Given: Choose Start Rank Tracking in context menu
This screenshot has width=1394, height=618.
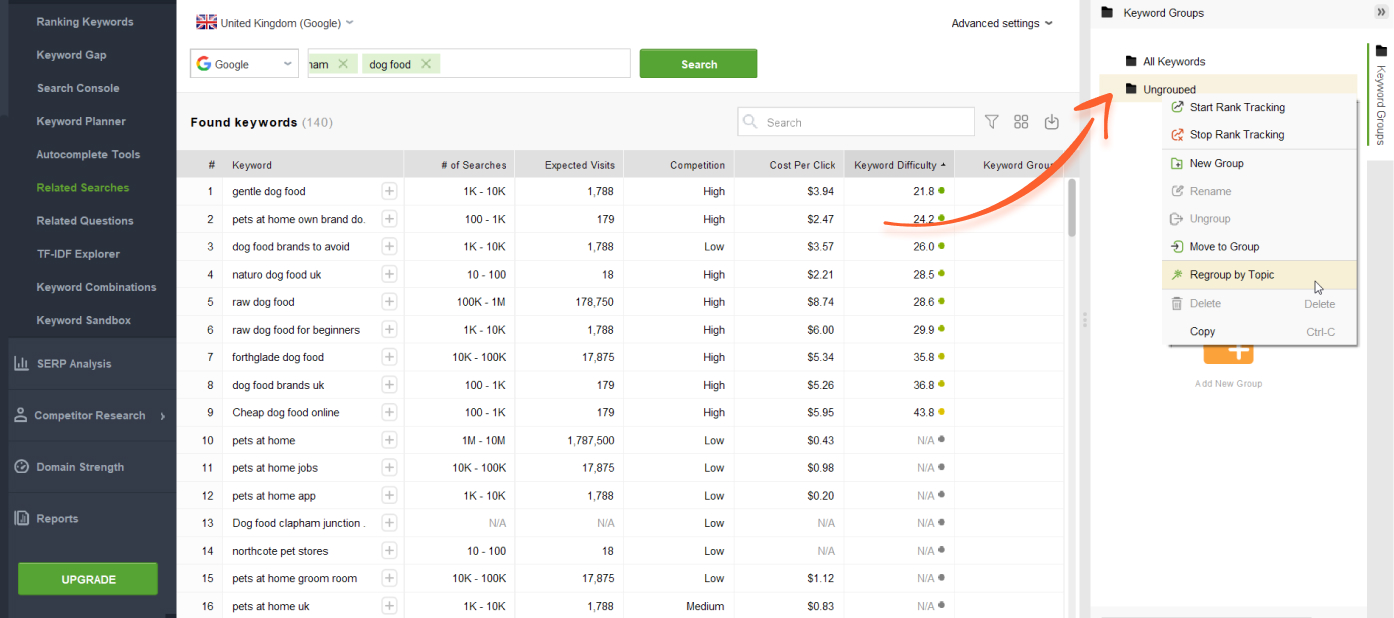Looking at the screenshot, I should 1237,107.
